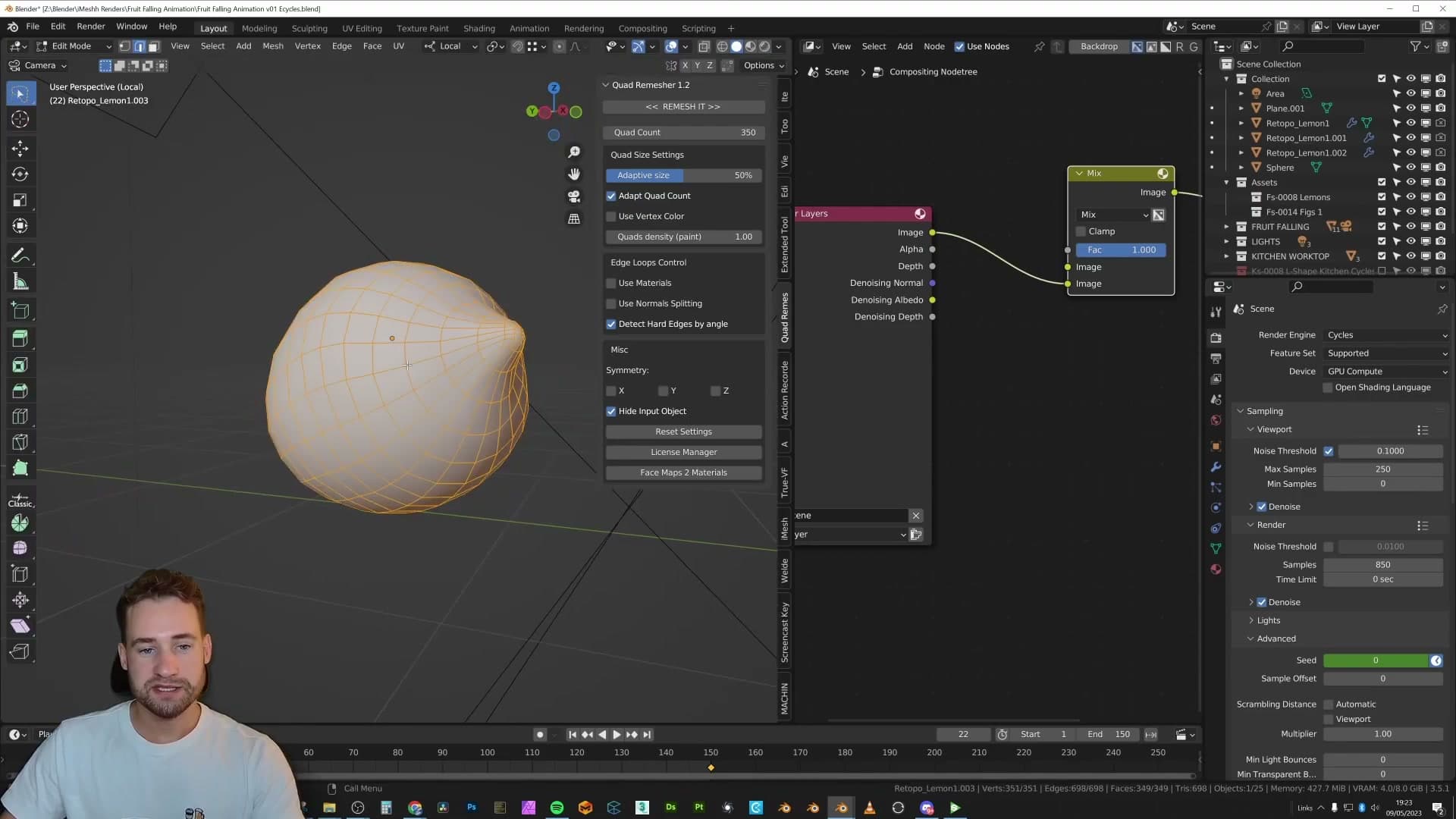Enable X symmetry checkbox
1456x819 pixels.
pyautogui.click(x=611, y=391)
